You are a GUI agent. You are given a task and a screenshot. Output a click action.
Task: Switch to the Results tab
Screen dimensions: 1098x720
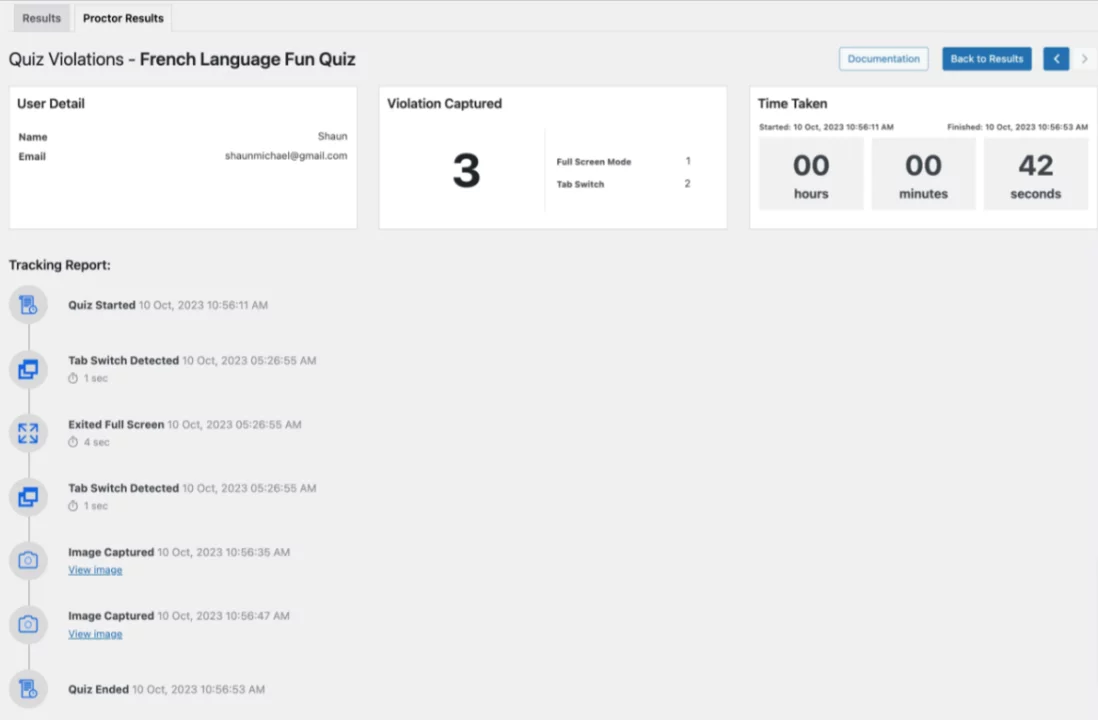(41, 18)
